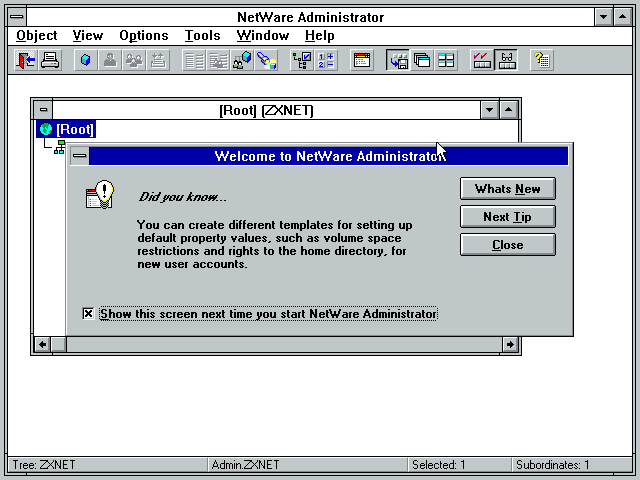
Task: Click the Tile windows toolbar icon
Action: coord(446,60)
